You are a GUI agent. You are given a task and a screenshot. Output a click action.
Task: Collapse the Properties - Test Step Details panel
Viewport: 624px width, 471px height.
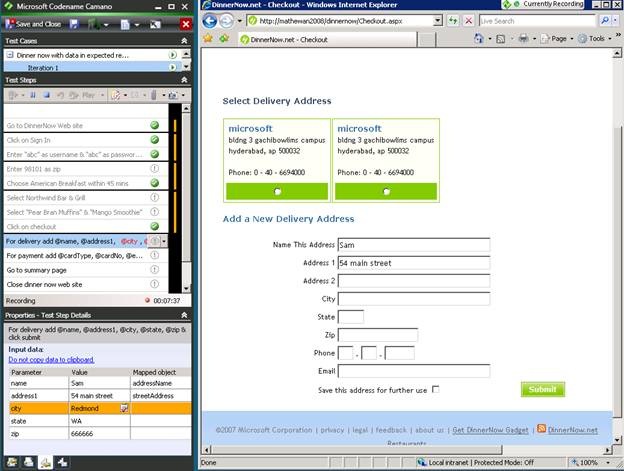click(184, 315)
